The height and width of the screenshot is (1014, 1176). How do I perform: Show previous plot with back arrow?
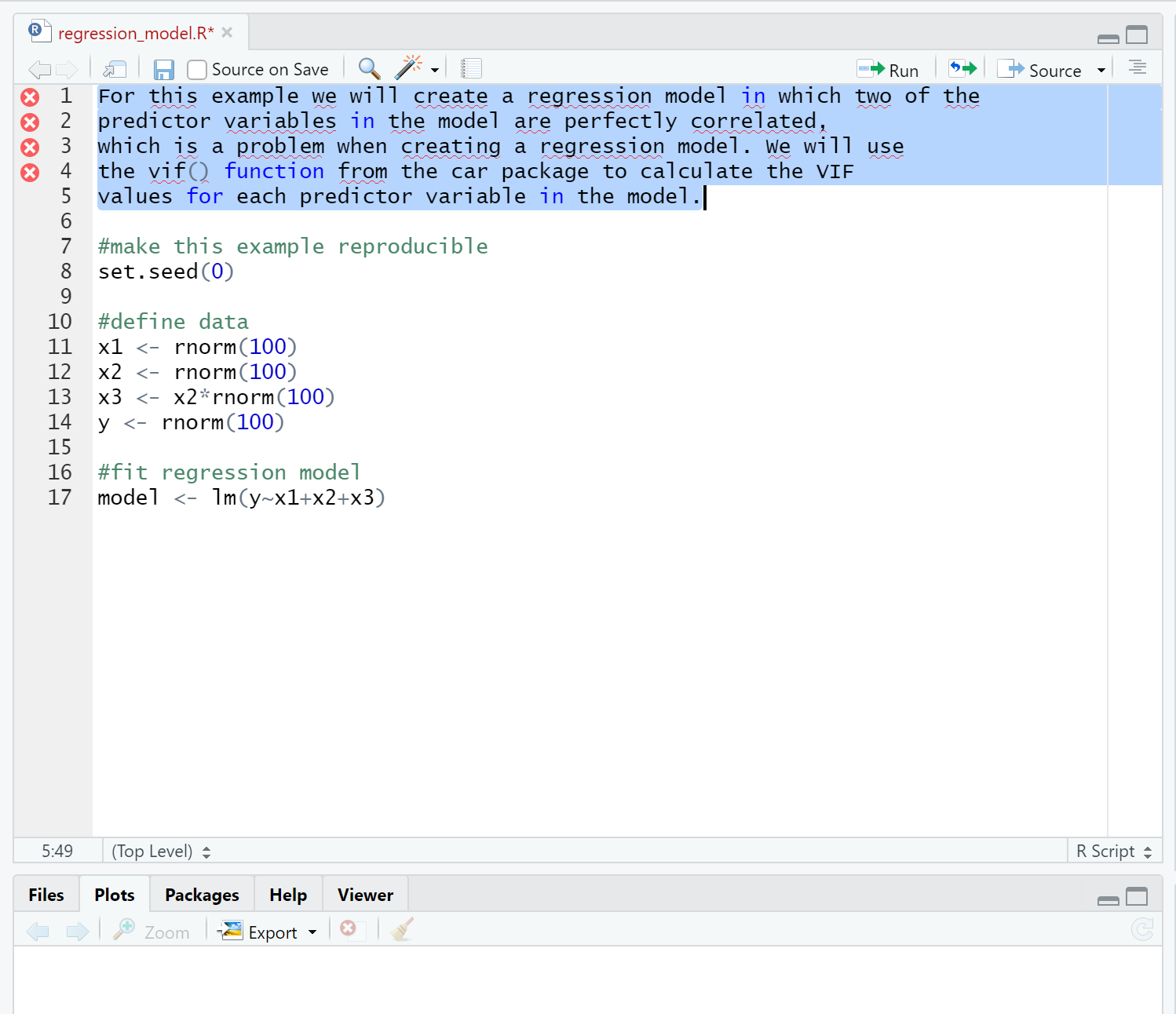pos(38,932)
